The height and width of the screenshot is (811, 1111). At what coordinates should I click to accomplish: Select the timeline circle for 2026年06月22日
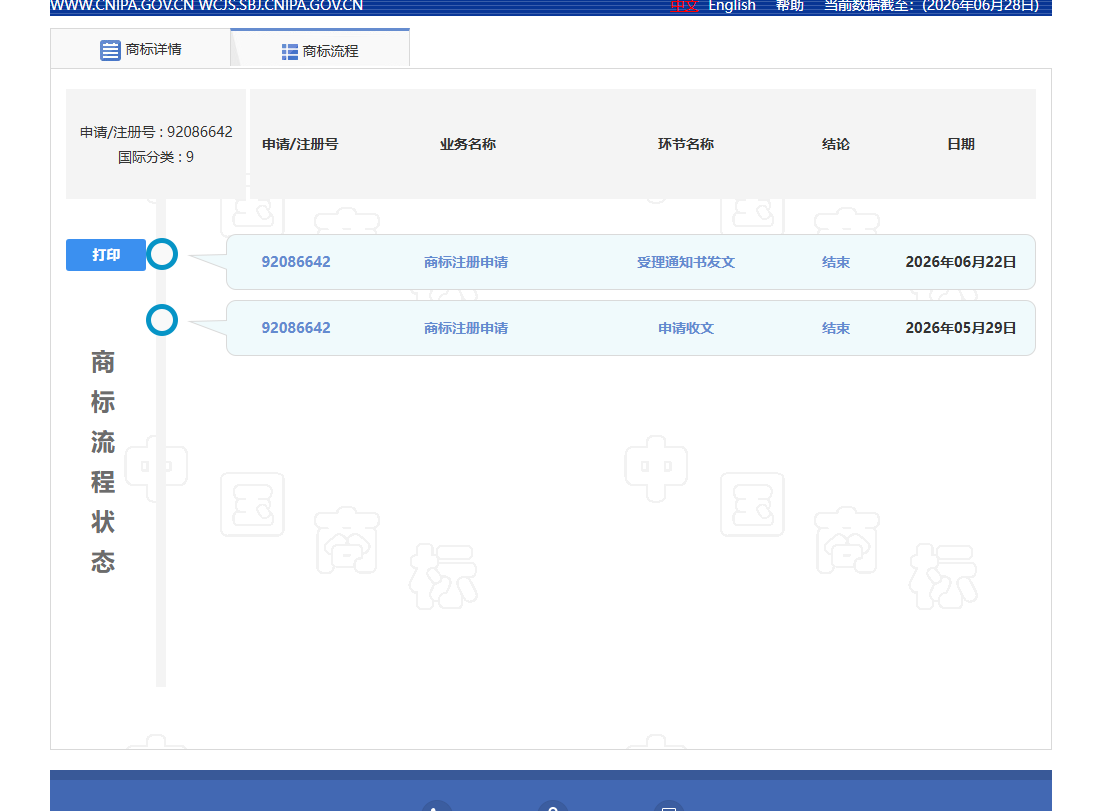162,254
